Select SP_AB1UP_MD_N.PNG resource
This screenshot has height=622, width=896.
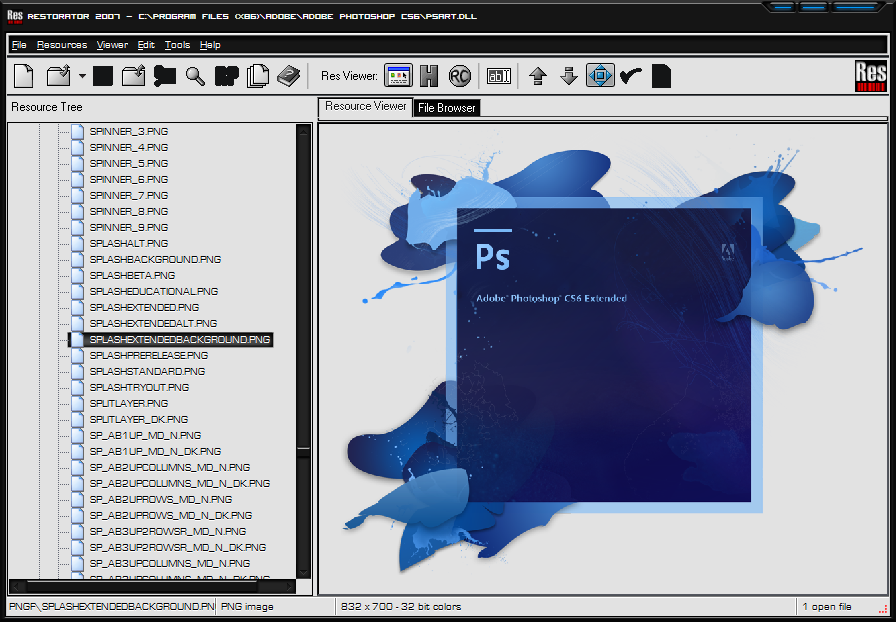coord(145,436)
